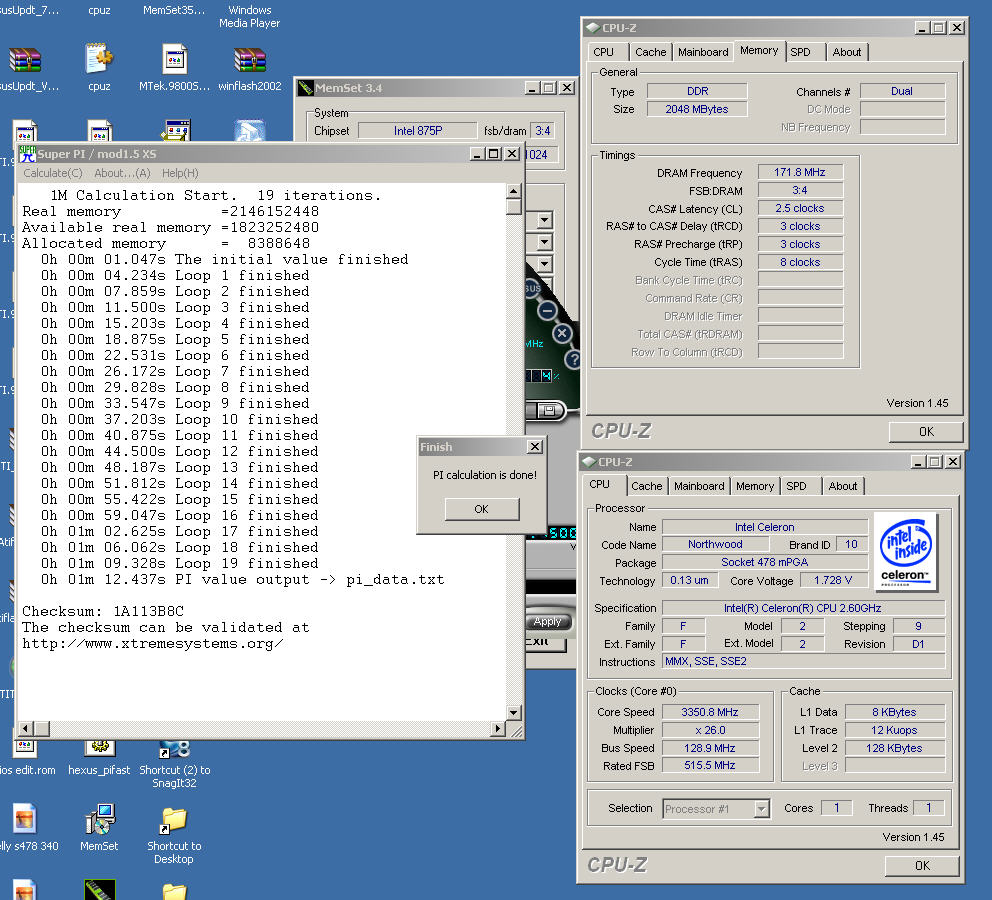The height and width of the screenshot is (900, 992).
Task: Open the asusUpdt_V WinRAR archive icon
Action: 24,60
